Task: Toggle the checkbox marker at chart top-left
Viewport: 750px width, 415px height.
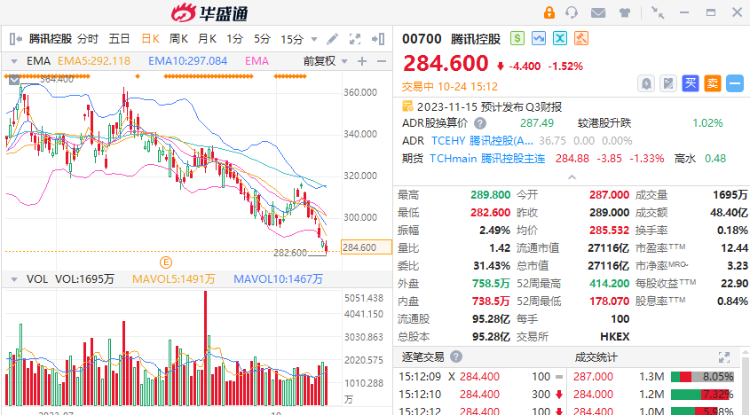Action: [x=14, y=79]
